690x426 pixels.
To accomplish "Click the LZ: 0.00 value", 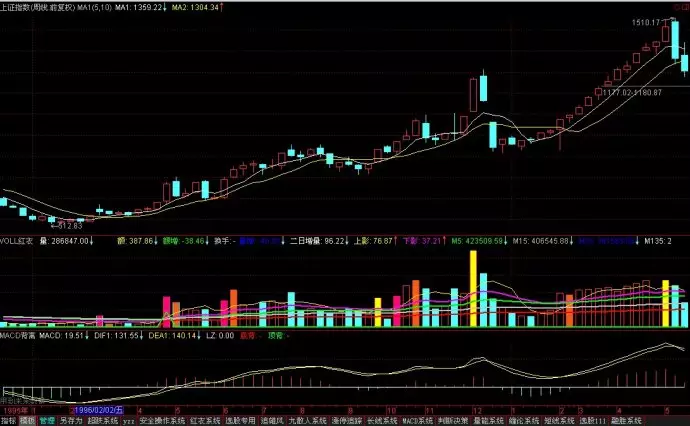I will click(220, 335).
